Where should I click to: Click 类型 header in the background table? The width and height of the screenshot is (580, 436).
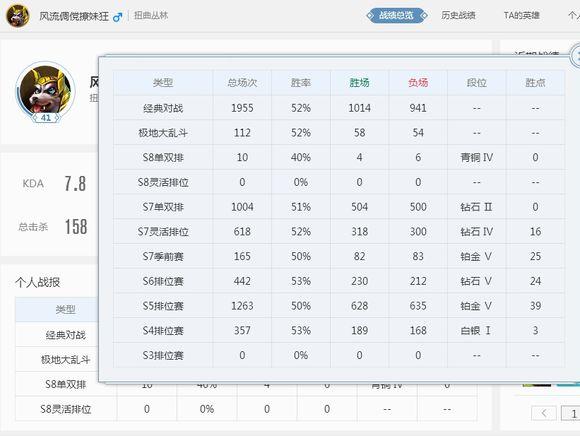pos(66,310)
